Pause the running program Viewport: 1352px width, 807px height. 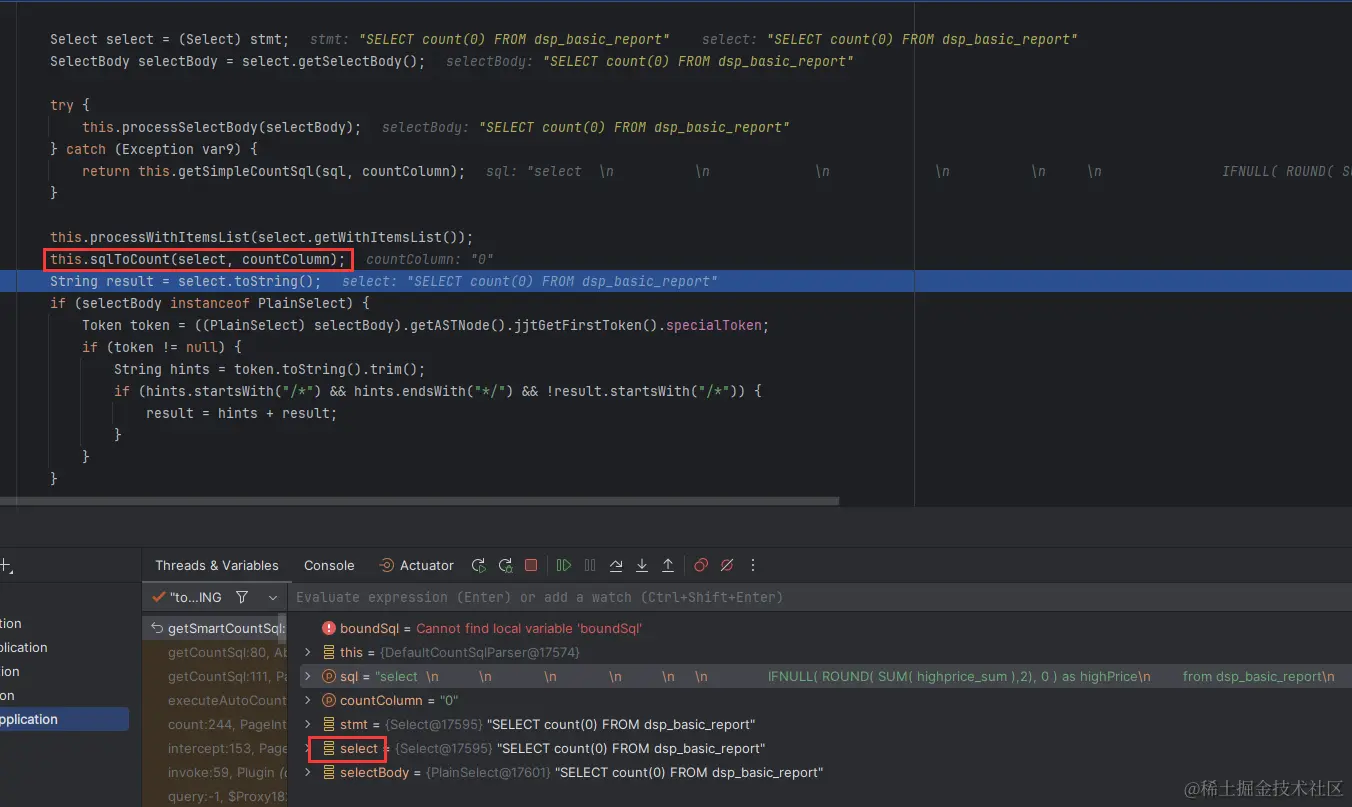[590, 565]
